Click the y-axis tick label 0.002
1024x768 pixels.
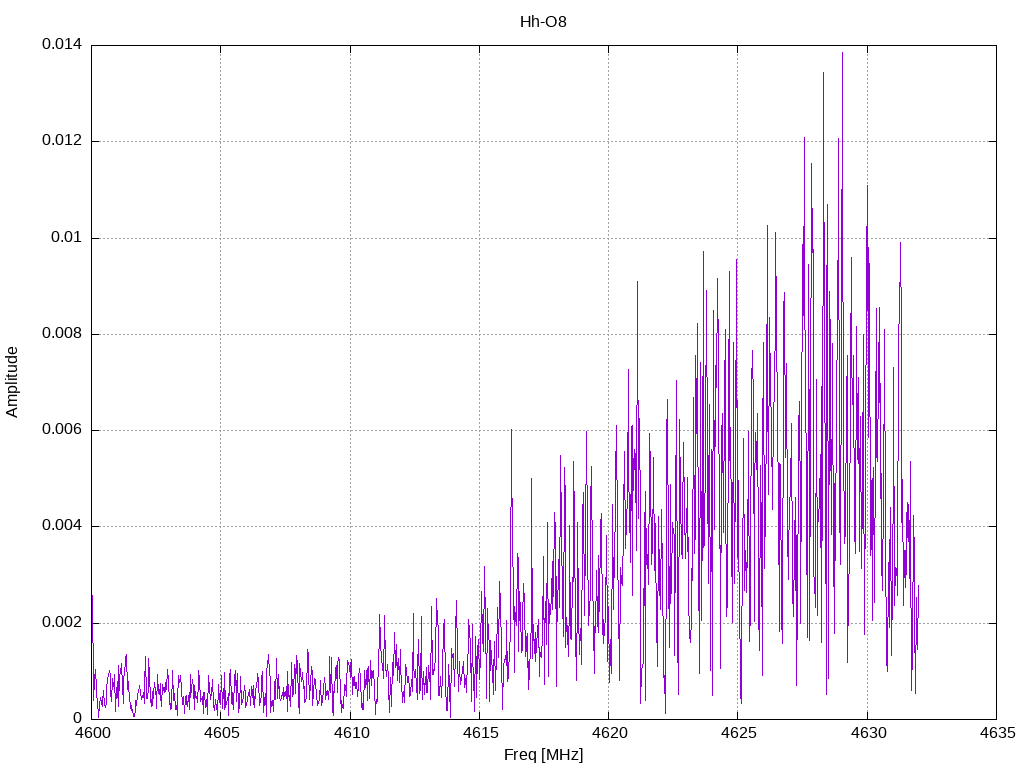(x=62, y=622)
